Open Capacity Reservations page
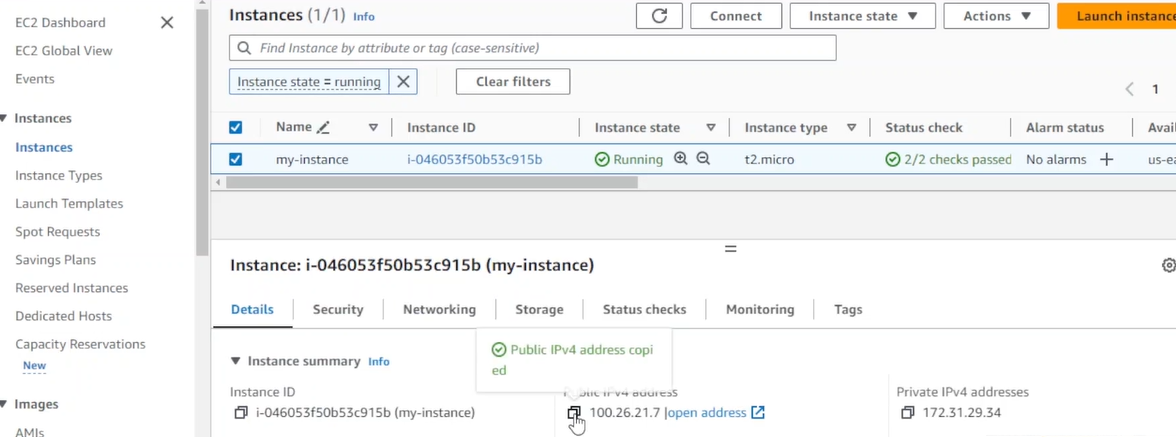This screenshot has width=1176, height=437. pyautogui.click(x=80, y=344)
